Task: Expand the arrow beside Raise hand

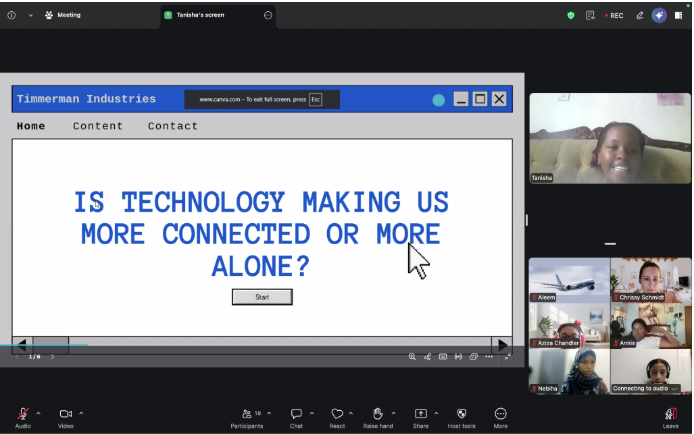Action: 393,413
